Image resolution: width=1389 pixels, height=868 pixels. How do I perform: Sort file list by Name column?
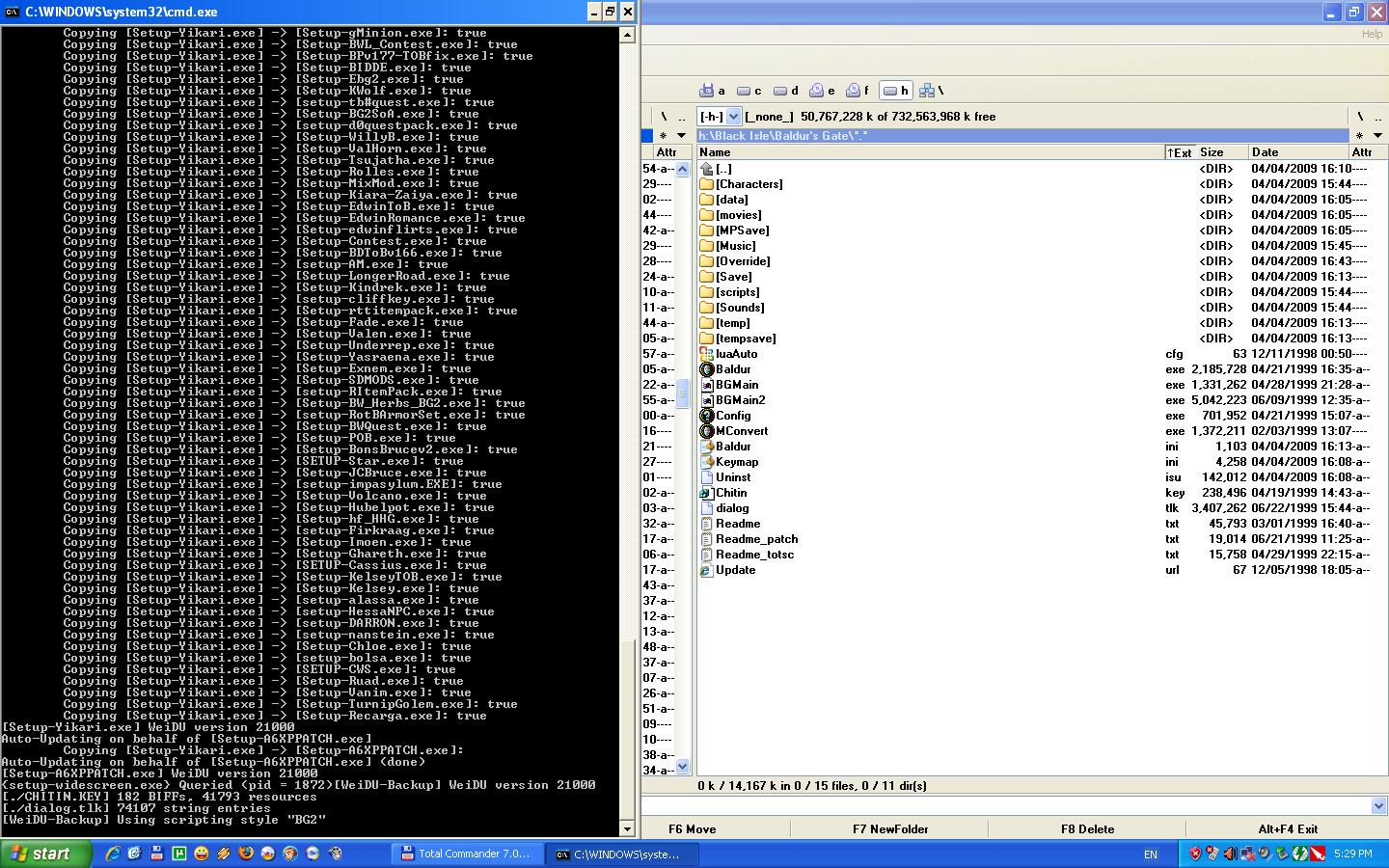tap(930, 152)
